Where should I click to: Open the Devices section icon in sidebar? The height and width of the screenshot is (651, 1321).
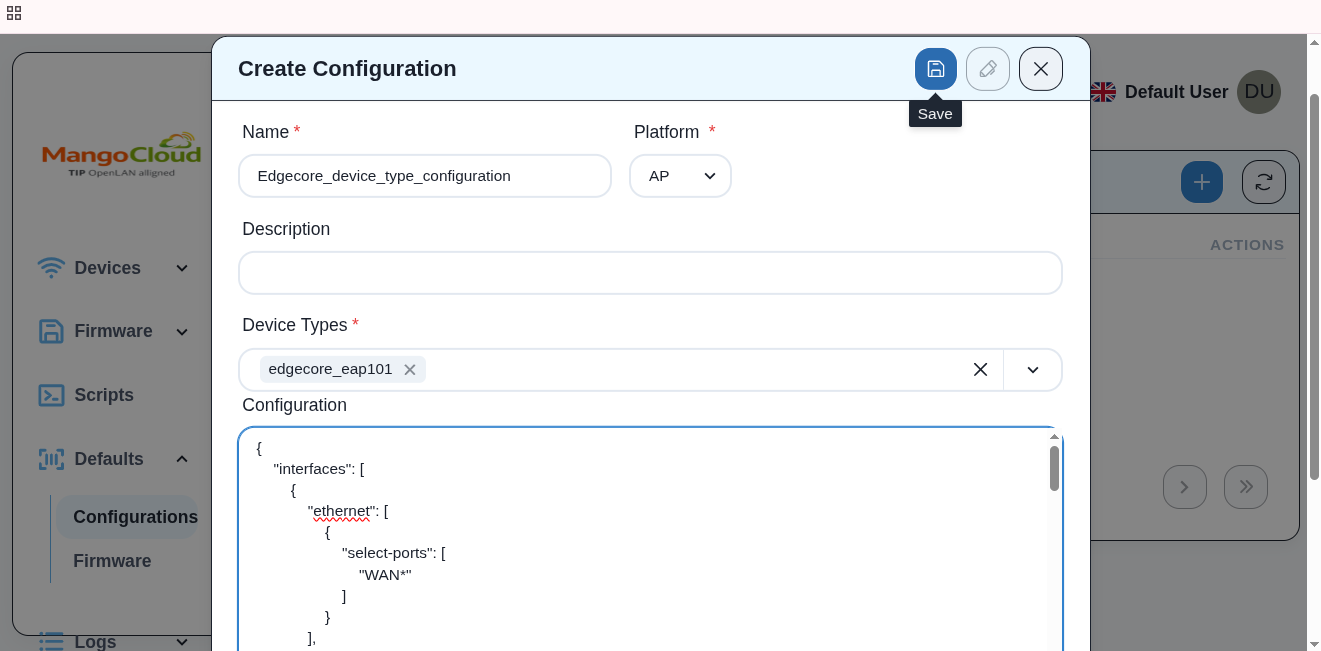click(51, 267)
